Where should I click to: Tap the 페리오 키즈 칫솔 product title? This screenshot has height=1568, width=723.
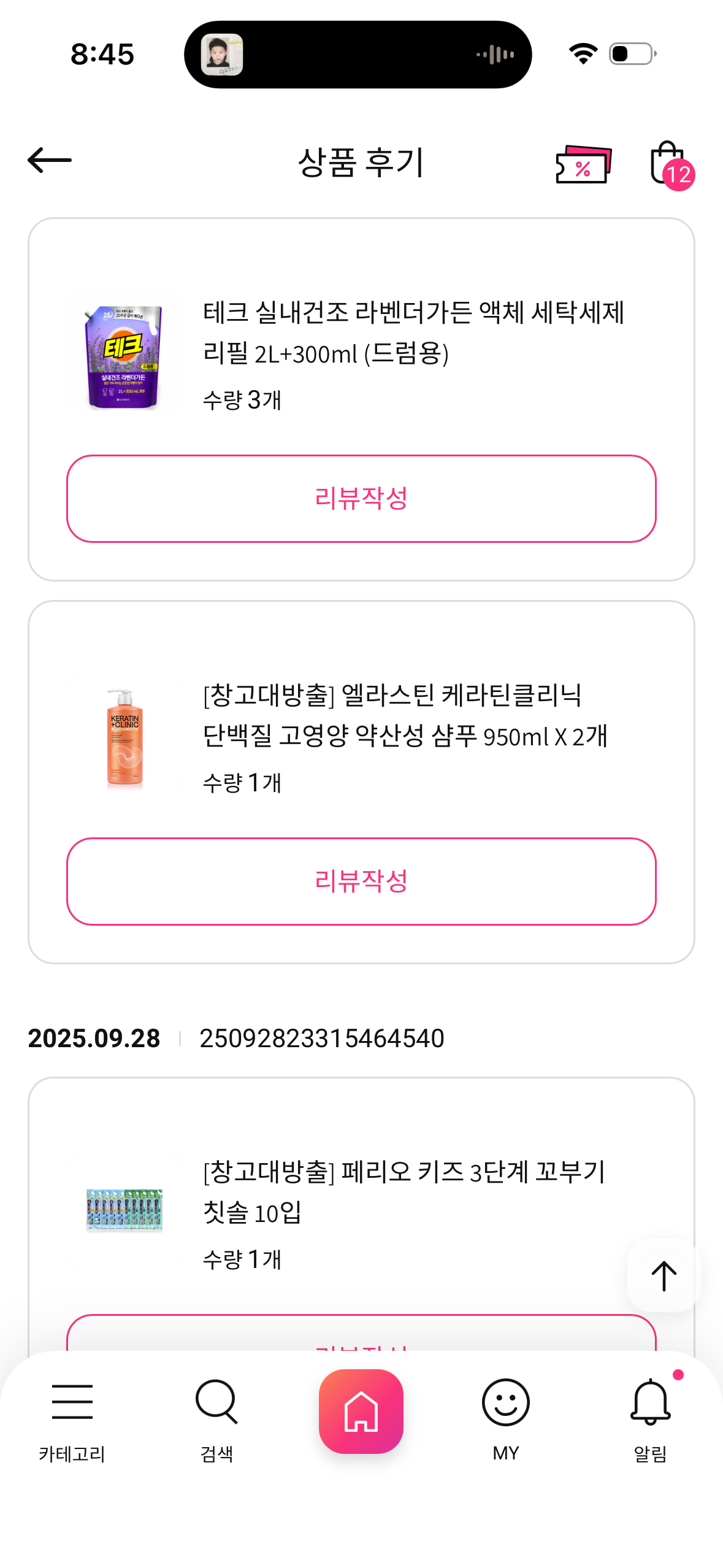pos(404,1191)
